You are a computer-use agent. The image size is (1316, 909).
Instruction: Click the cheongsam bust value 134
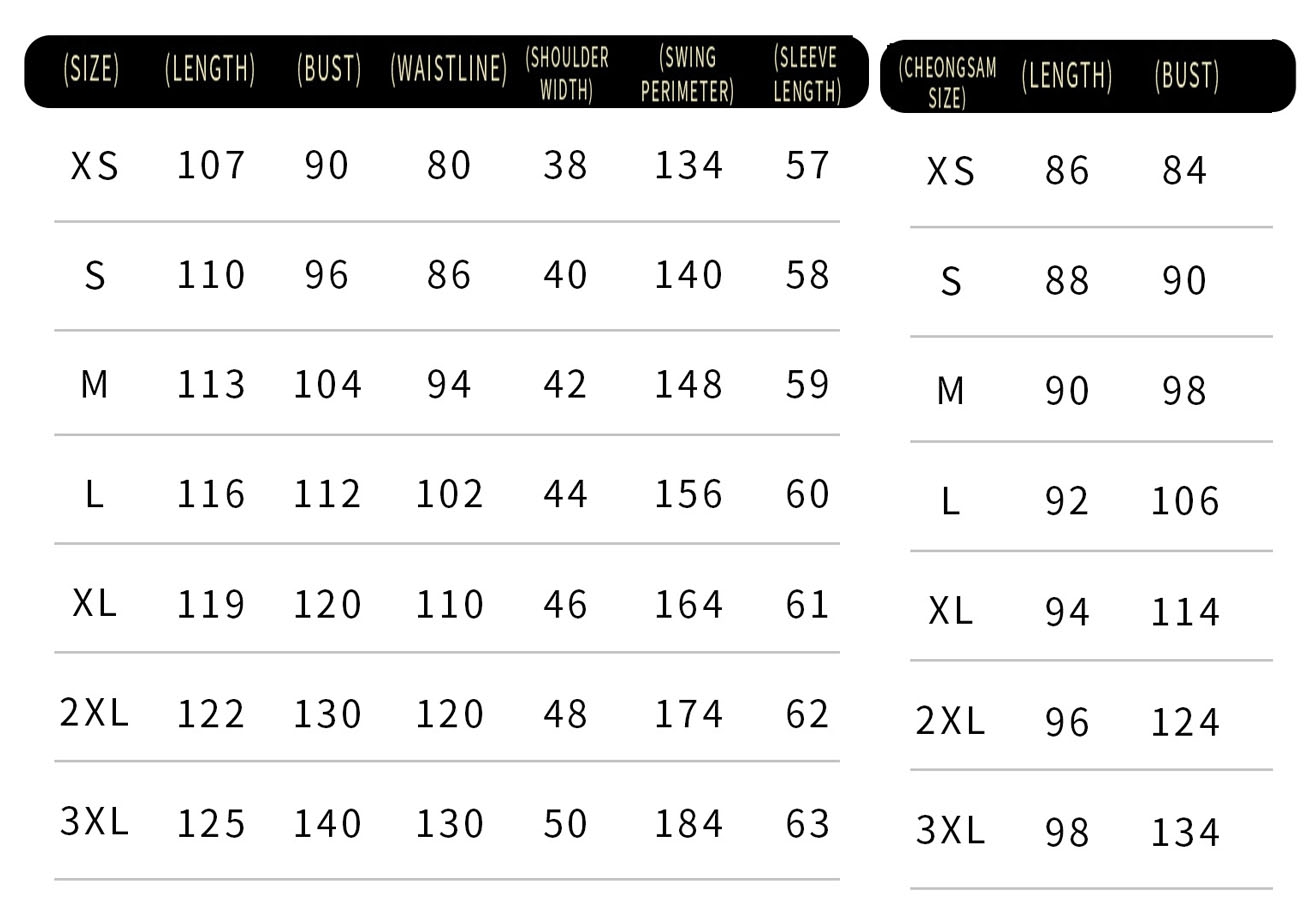tap(1185, 832)
